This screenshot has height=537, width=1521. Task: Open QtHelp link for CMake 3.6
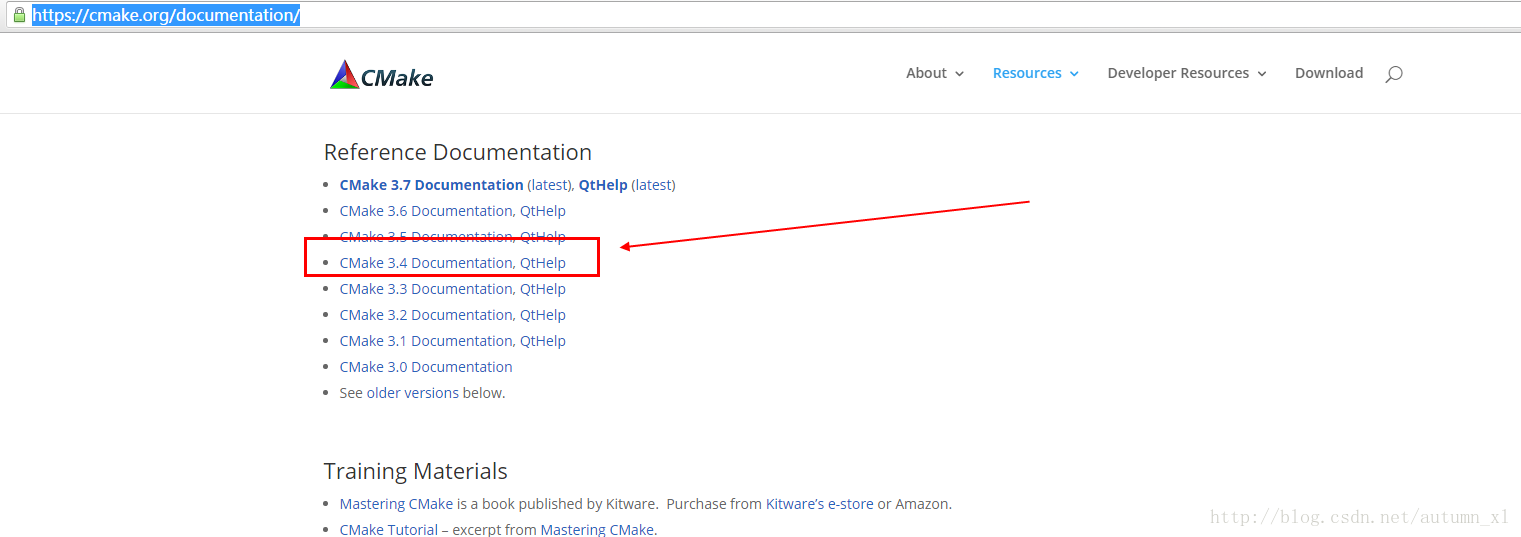click(543, 211)
